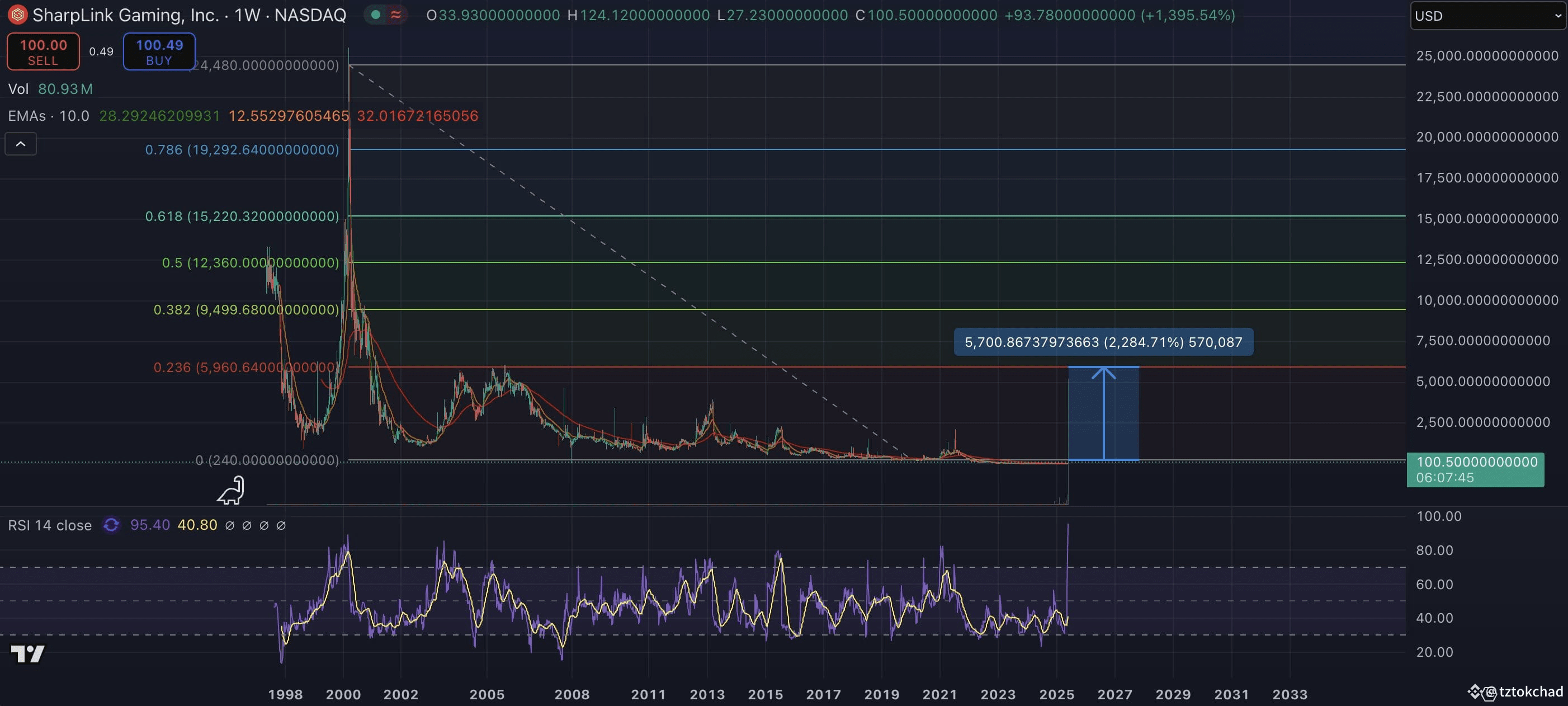Screen dimensions: 1568x706
Task: Click red EMA value 32.01672165056
Action: 418,116
